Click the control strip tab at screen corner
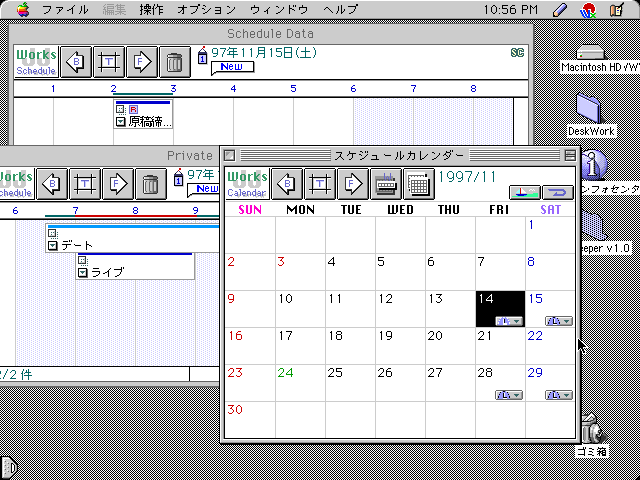640x480 pixels. tap(9, 467)
